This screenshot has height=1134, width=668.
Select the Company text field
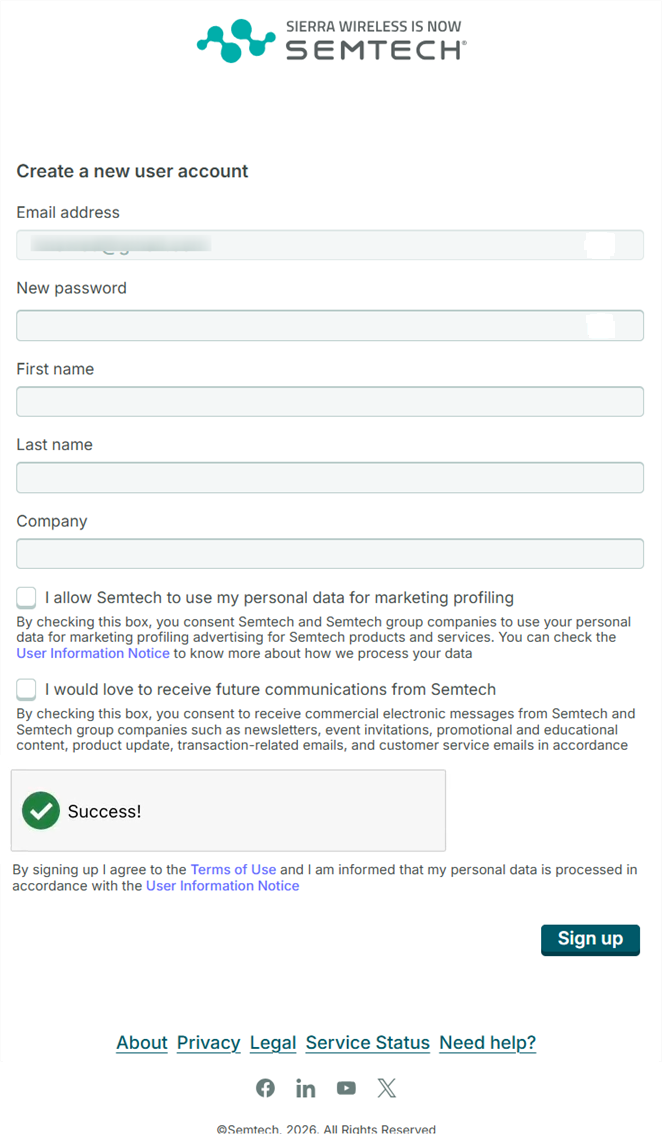click(330, 554)
